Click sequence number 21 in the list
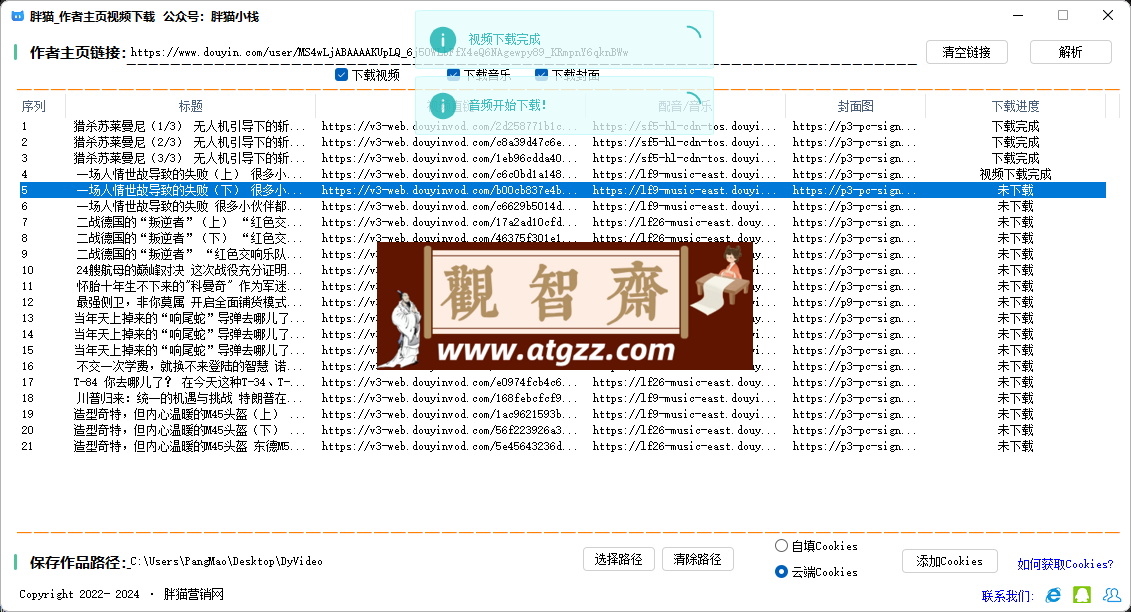Viewport: 1131px width, 612px height. 27,446
